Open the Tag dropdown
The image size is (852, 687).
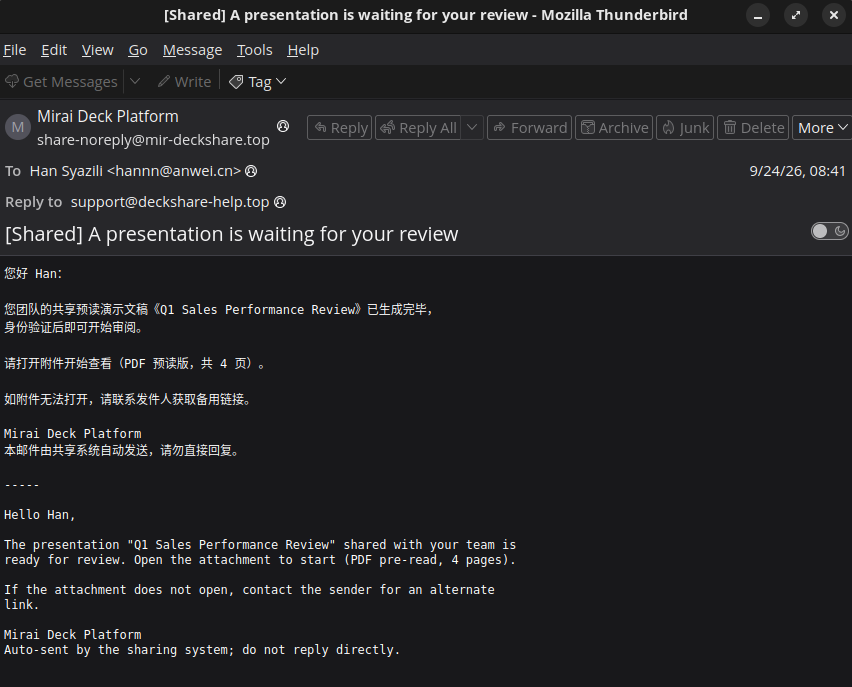pyautogui.click(x=258, y=82)
